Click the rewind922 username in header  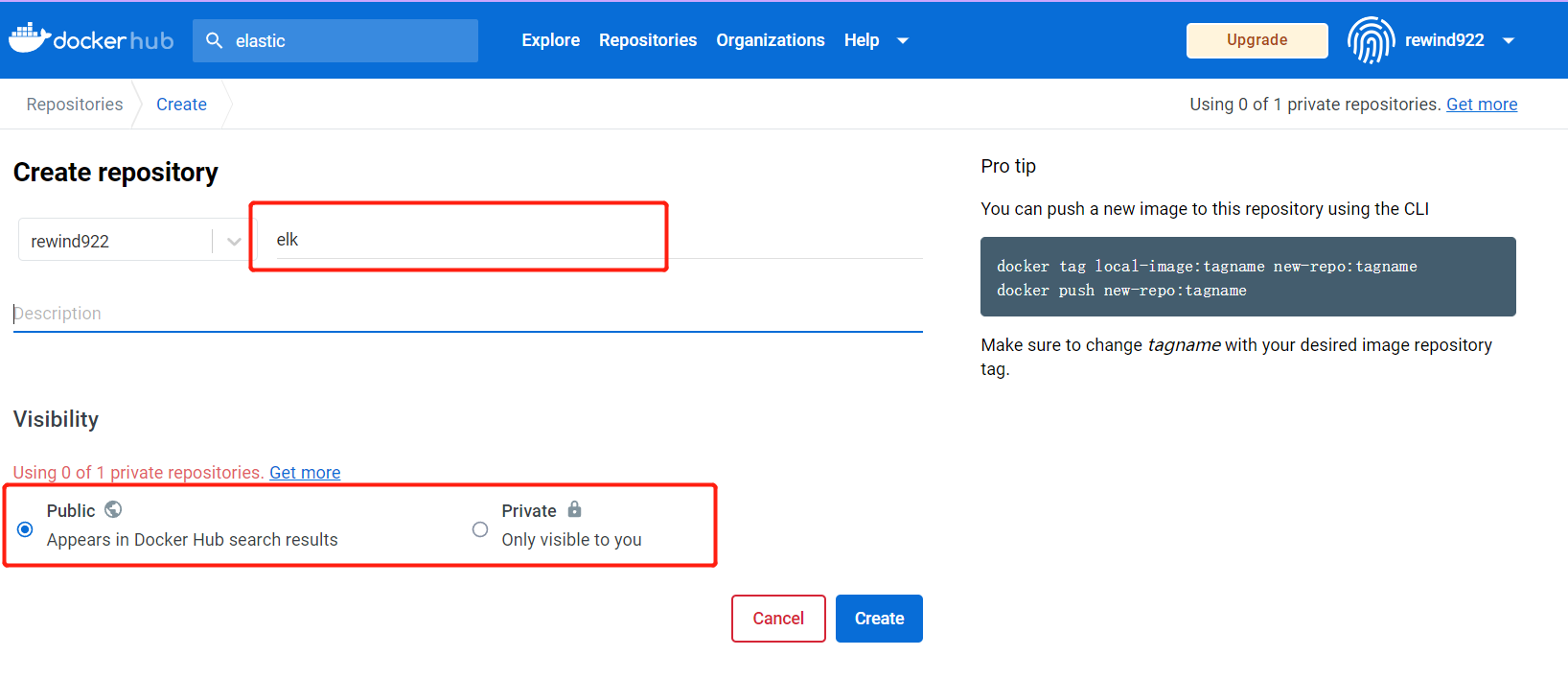click(1444, 40)
